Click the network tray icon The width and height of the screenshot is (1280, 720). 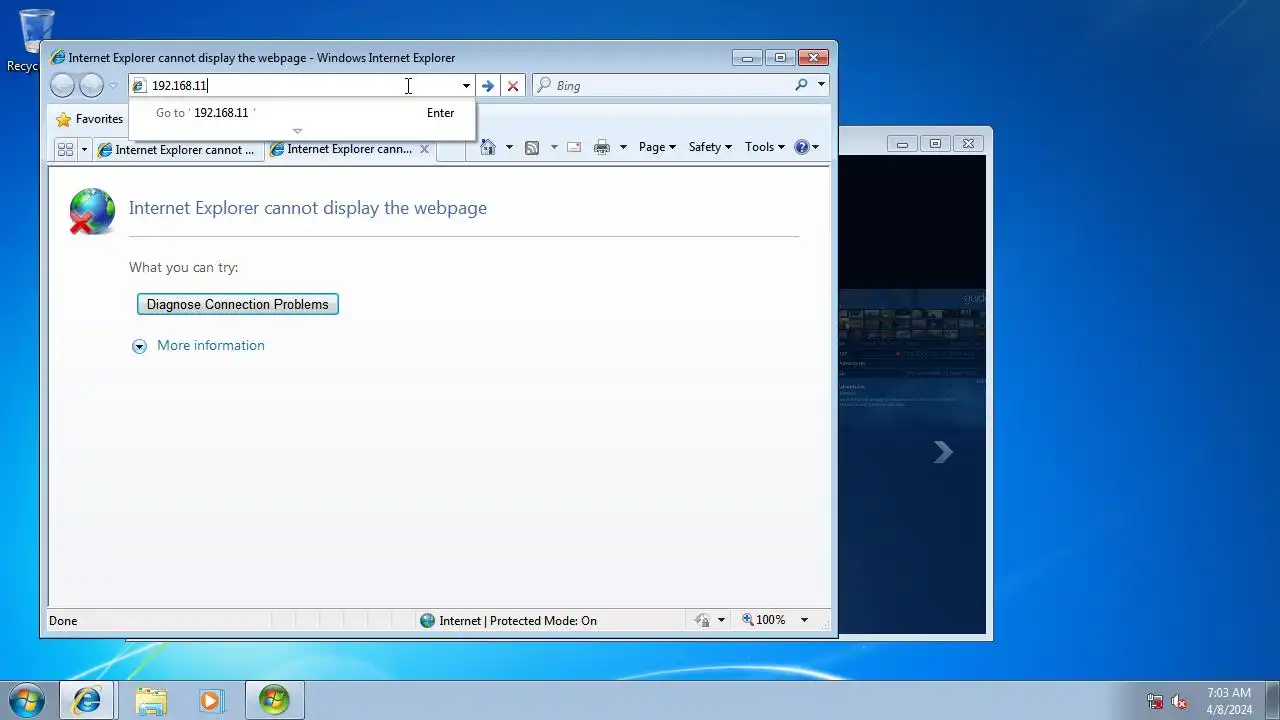click(1155, 702)
